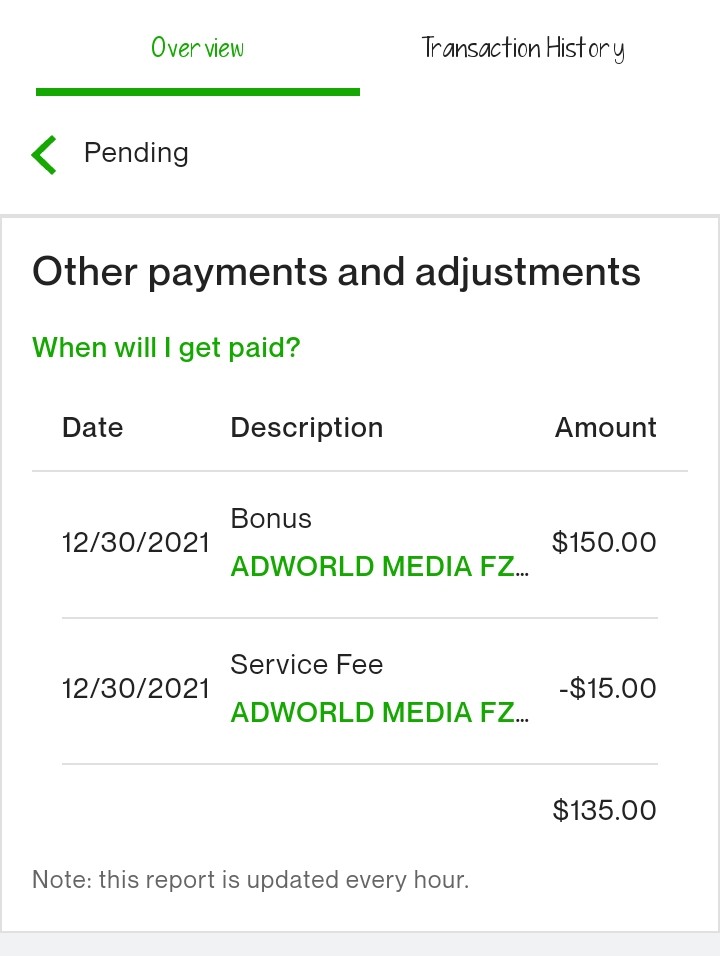Screen dimensions: 720x956
Task: Click the Description column header
Action: coord(307,428)
